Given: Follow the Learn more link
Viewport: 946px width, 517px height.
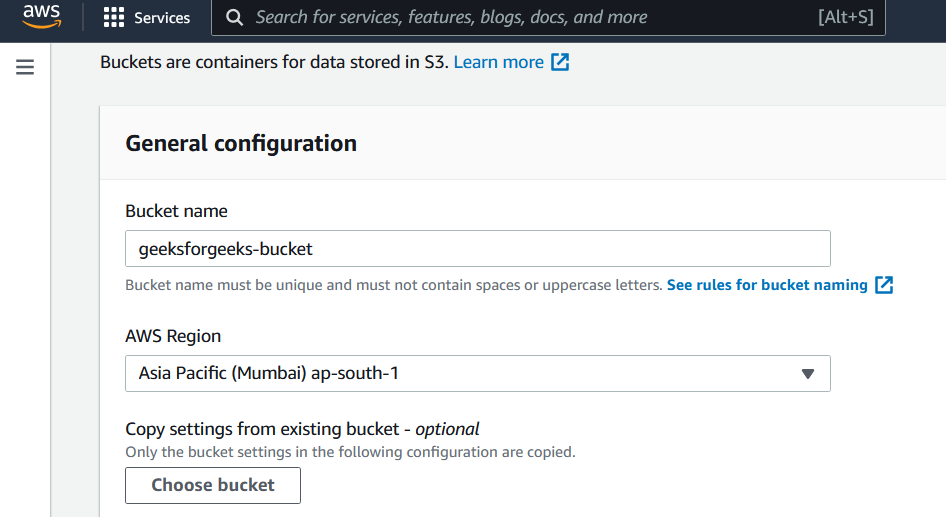Looking at the screenshot, I should pyautogui.click(x=498, y=62).
